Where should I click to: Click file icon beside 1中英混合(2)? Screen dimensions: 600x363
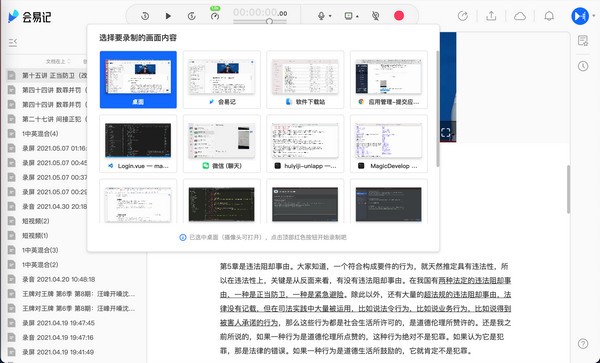(x=12, y=264)
